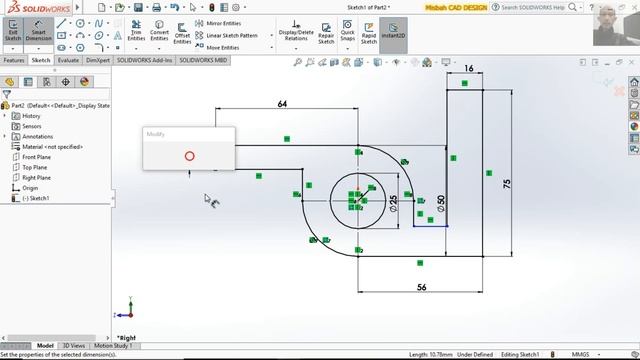Viewport: 640px width, 360px height.
Task: Click Undo icon
Action: 175,7
